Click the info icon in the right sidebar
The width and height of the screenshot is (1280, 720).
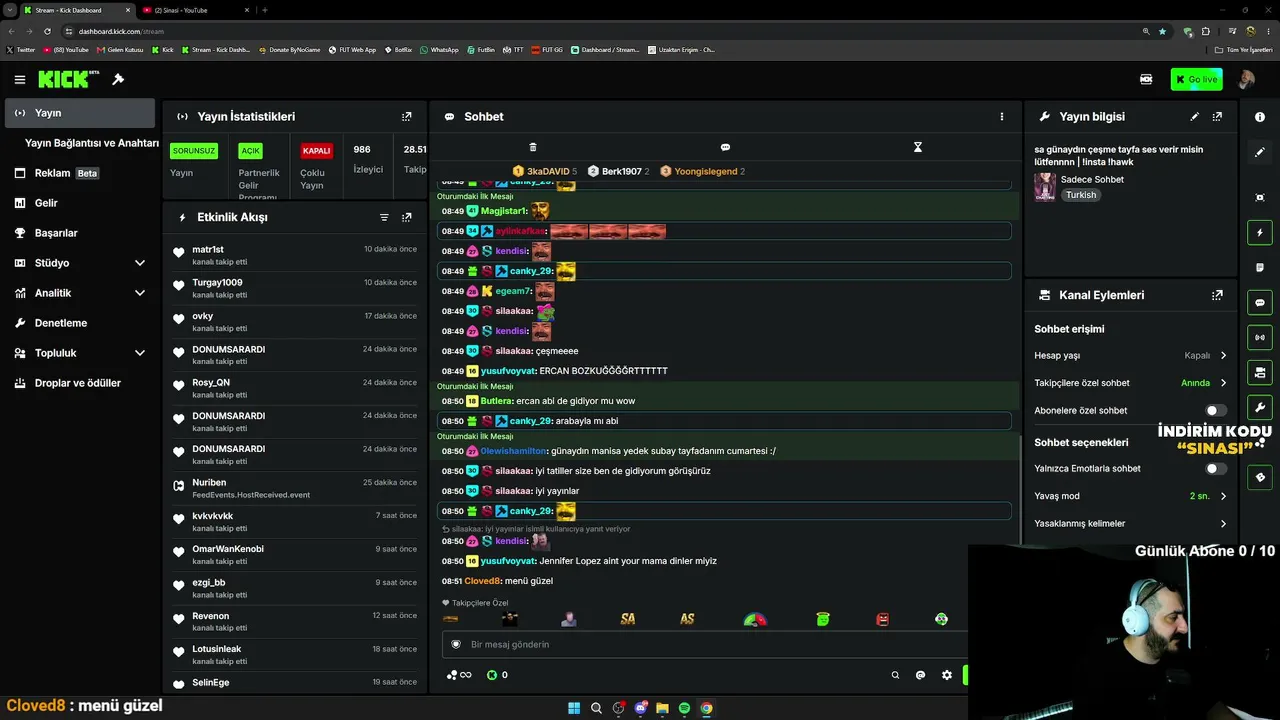1260,117
